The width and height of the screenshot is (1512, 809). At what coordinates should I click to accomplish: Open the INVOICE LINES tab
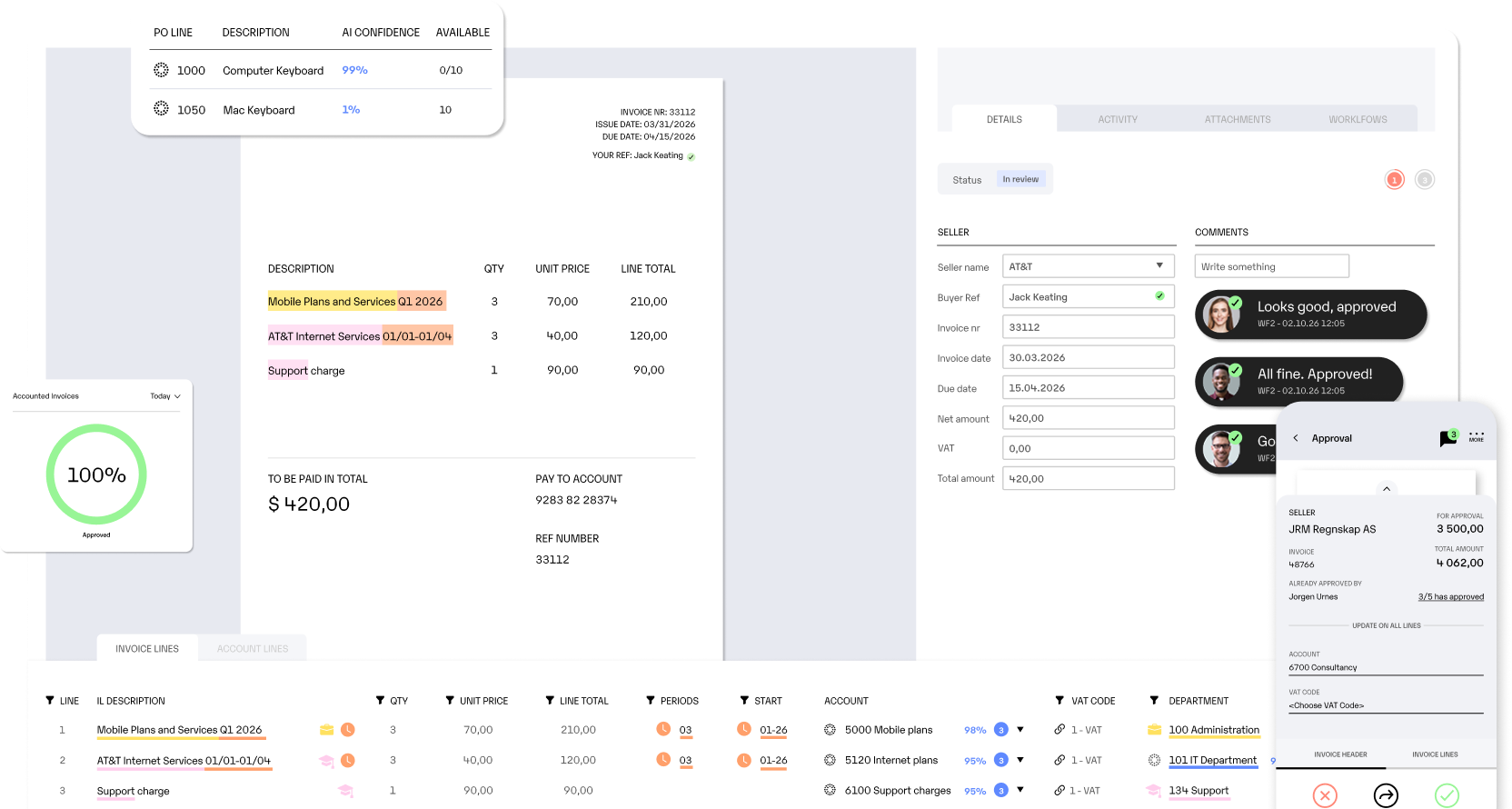[147, 648]
